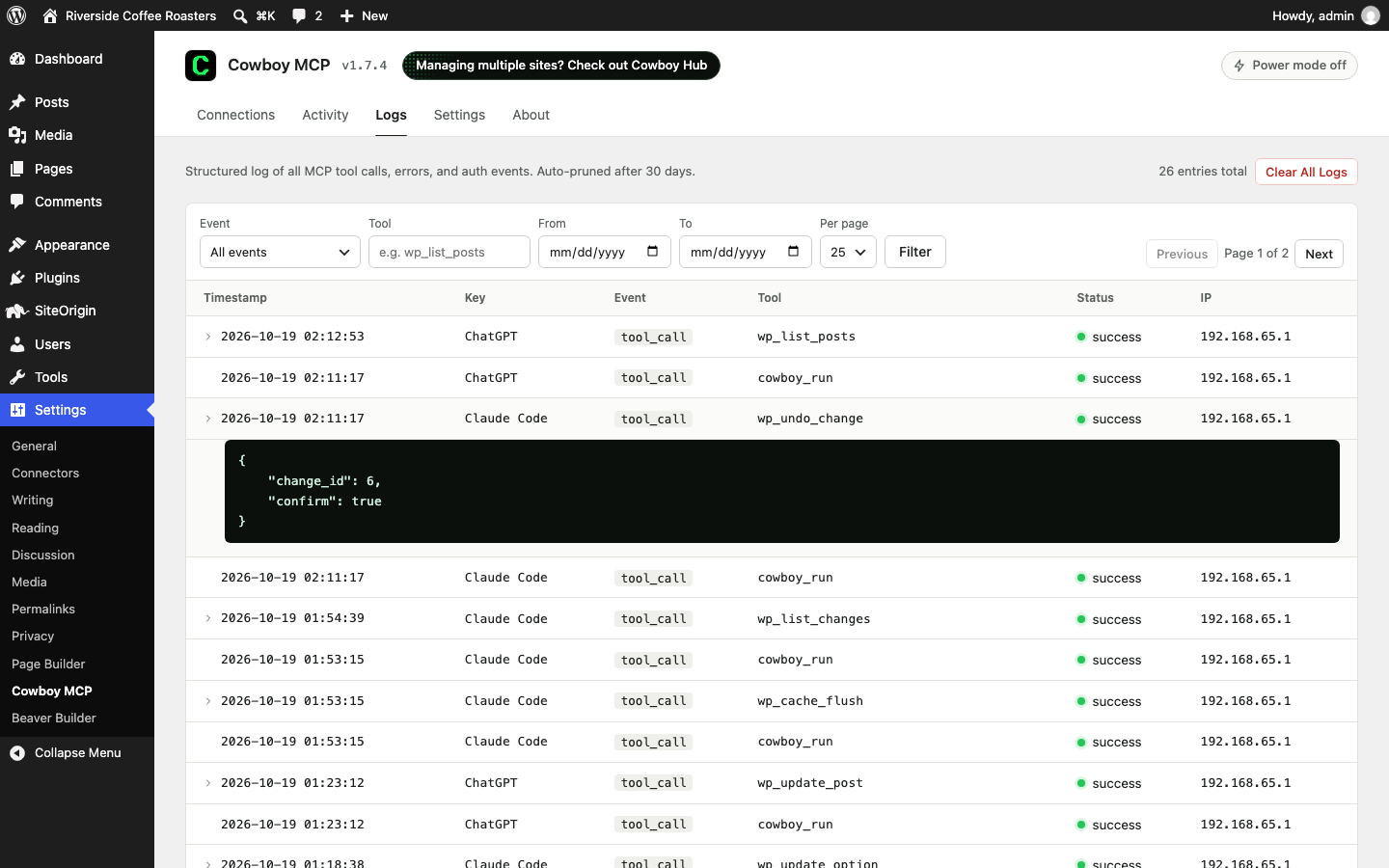The height and width of the screenshot is (868, 1389).
Task: Click the Timestamp column header
Action: [x=235, y=298]
